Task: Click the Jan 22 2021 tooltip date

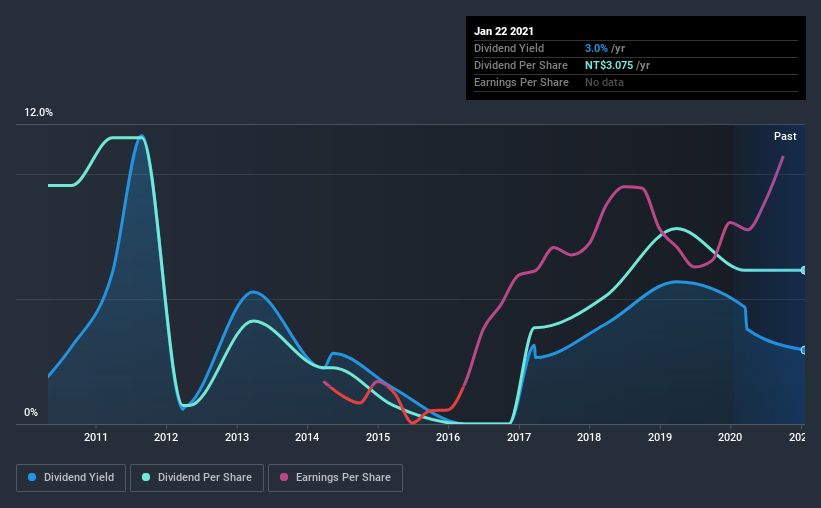Action: coord(504,31)
